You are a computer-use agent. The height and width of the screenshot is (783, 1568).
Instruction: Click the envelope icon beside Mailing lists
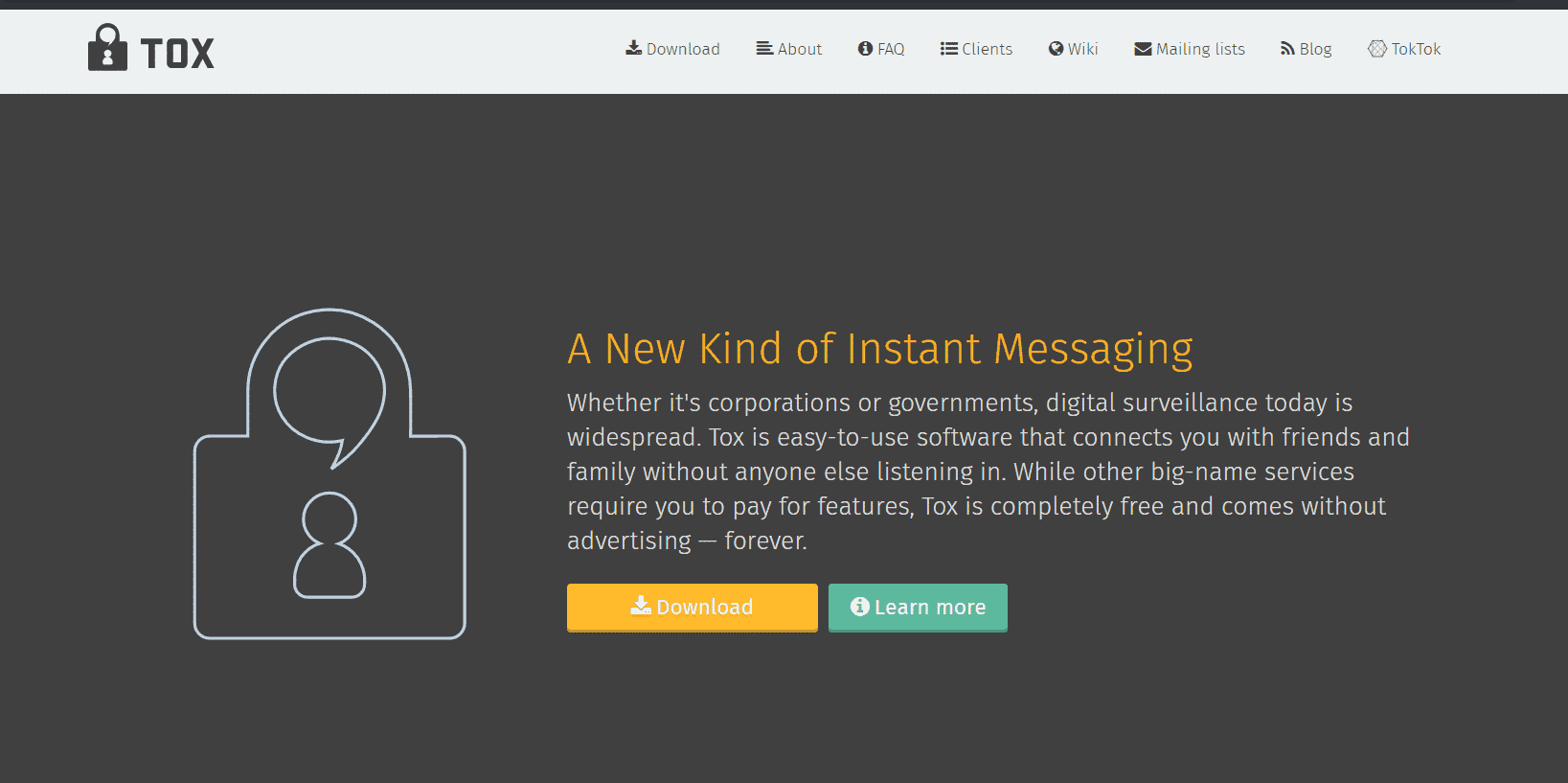click(x=1143, y=49)
